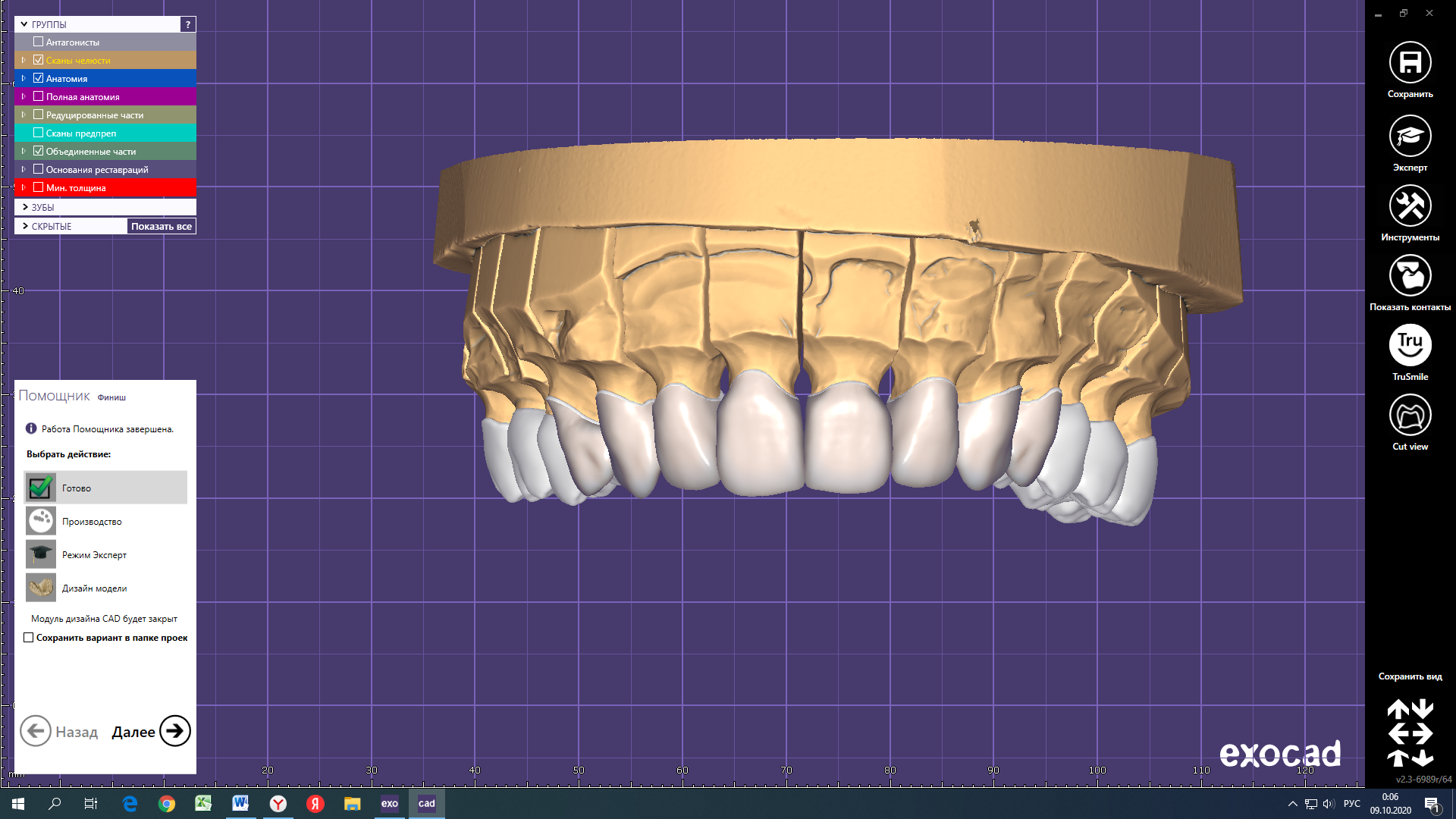This screenshot has width=1456, height=819.
Task: Open Expert mode graduation cap icon
Action: tap(1410, 136)
